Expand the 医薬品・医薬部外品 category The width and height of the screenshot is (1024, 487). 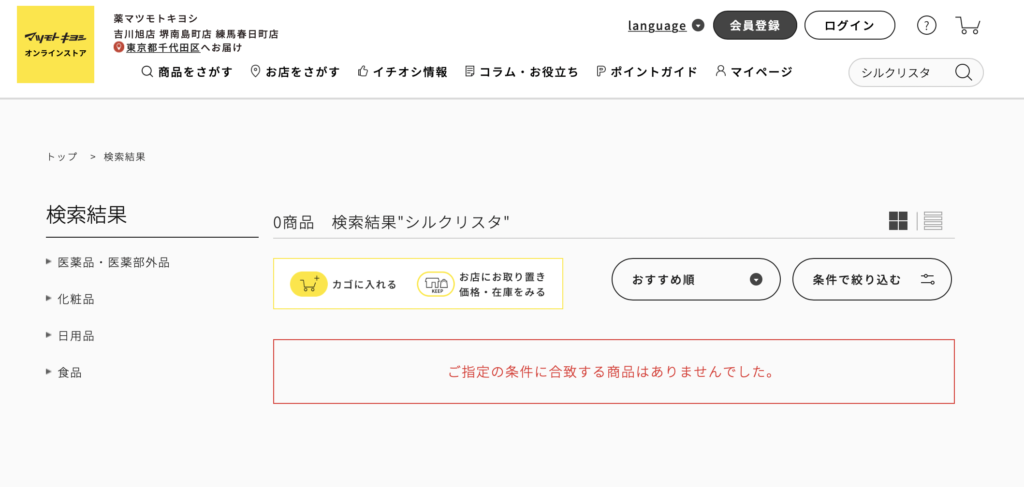pyautogui.click(x=108, y=262)
